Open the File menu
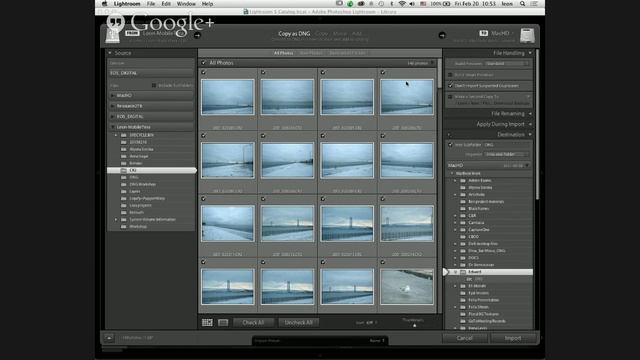The height and width of the screenshot is (360, 640). tap(151, 4)
